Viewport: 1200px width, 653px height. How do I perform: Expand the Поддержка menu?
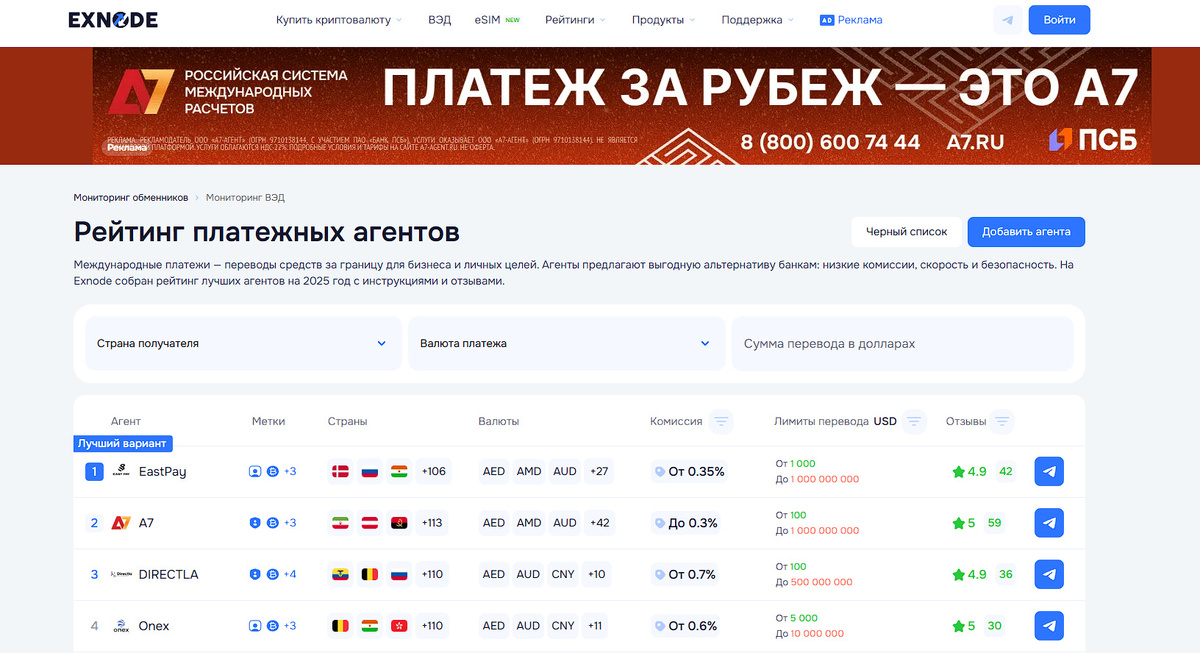pyautogui.click(x=758, y=20)
